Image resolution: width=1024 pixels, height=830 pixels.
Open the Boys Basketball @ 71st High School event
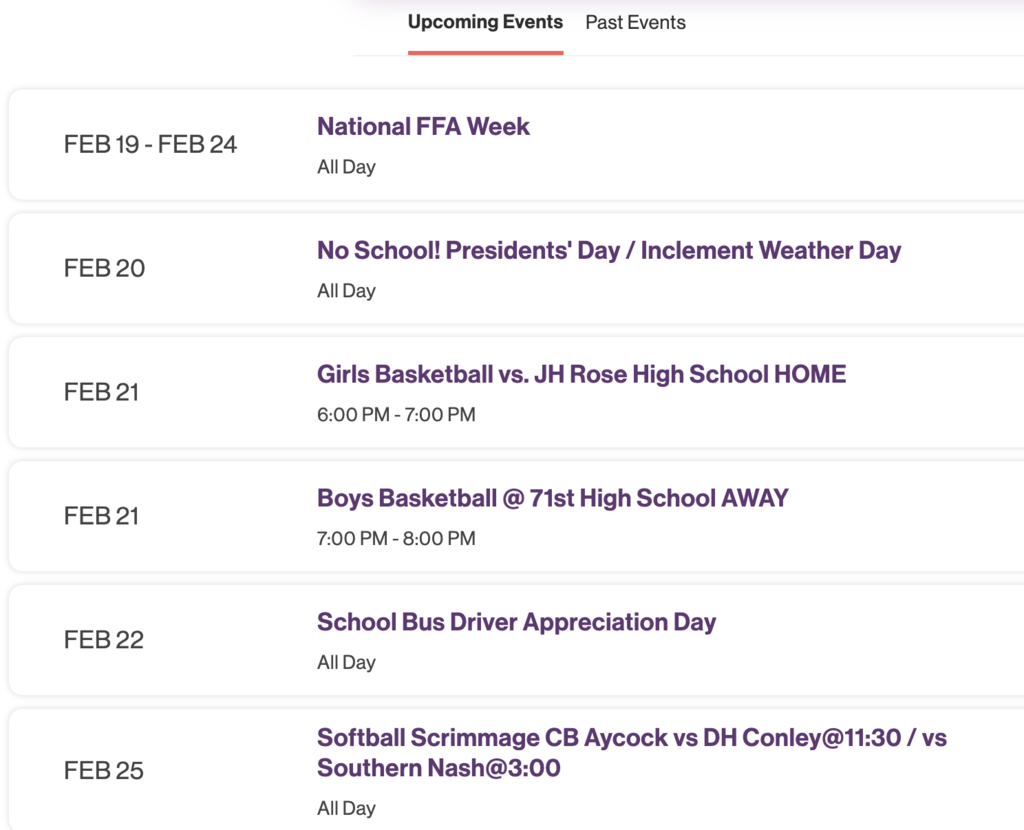(x=552, y=498)
